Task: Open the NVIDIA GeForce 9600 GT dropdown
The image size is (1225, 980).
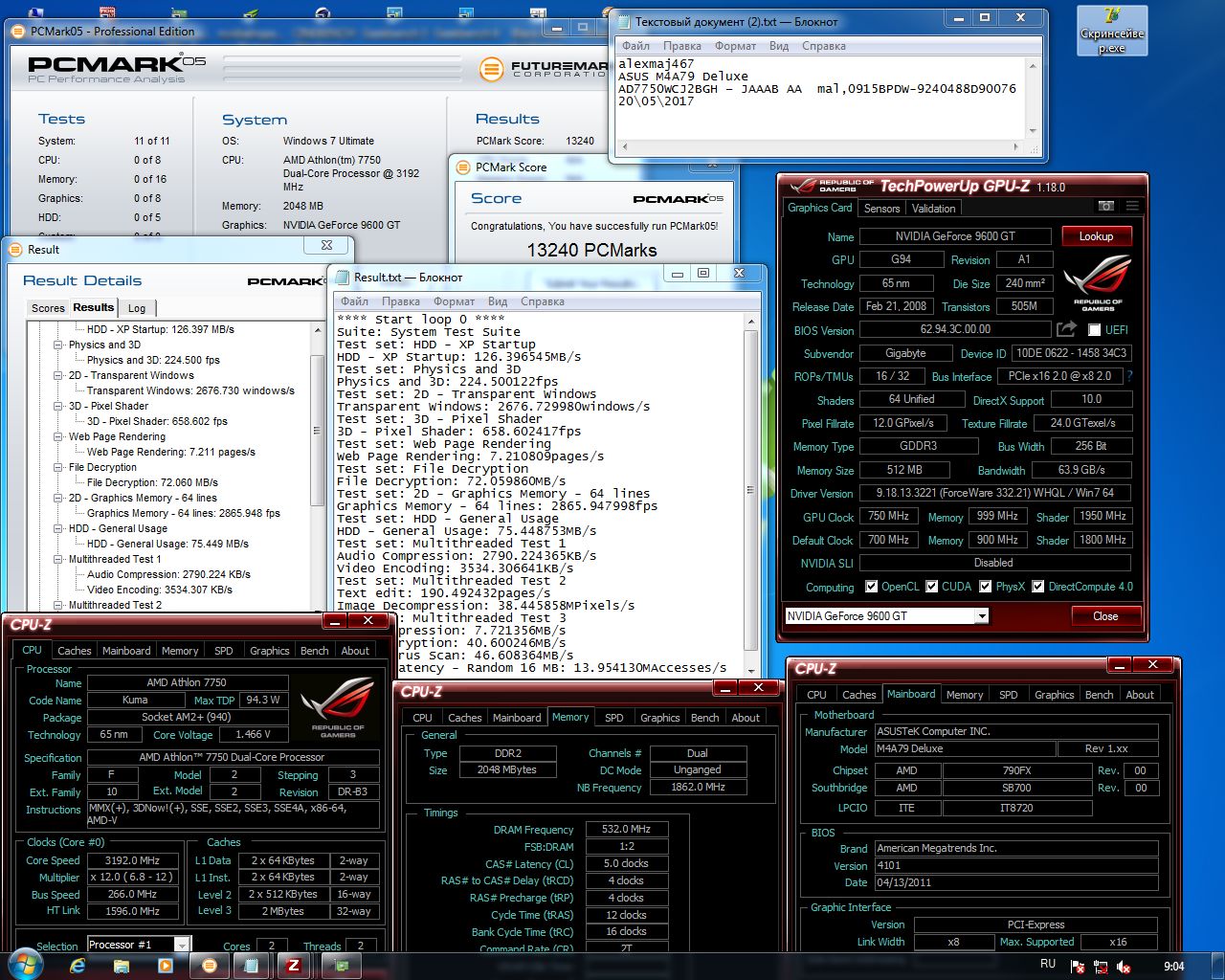Action: tap(982, 616)
